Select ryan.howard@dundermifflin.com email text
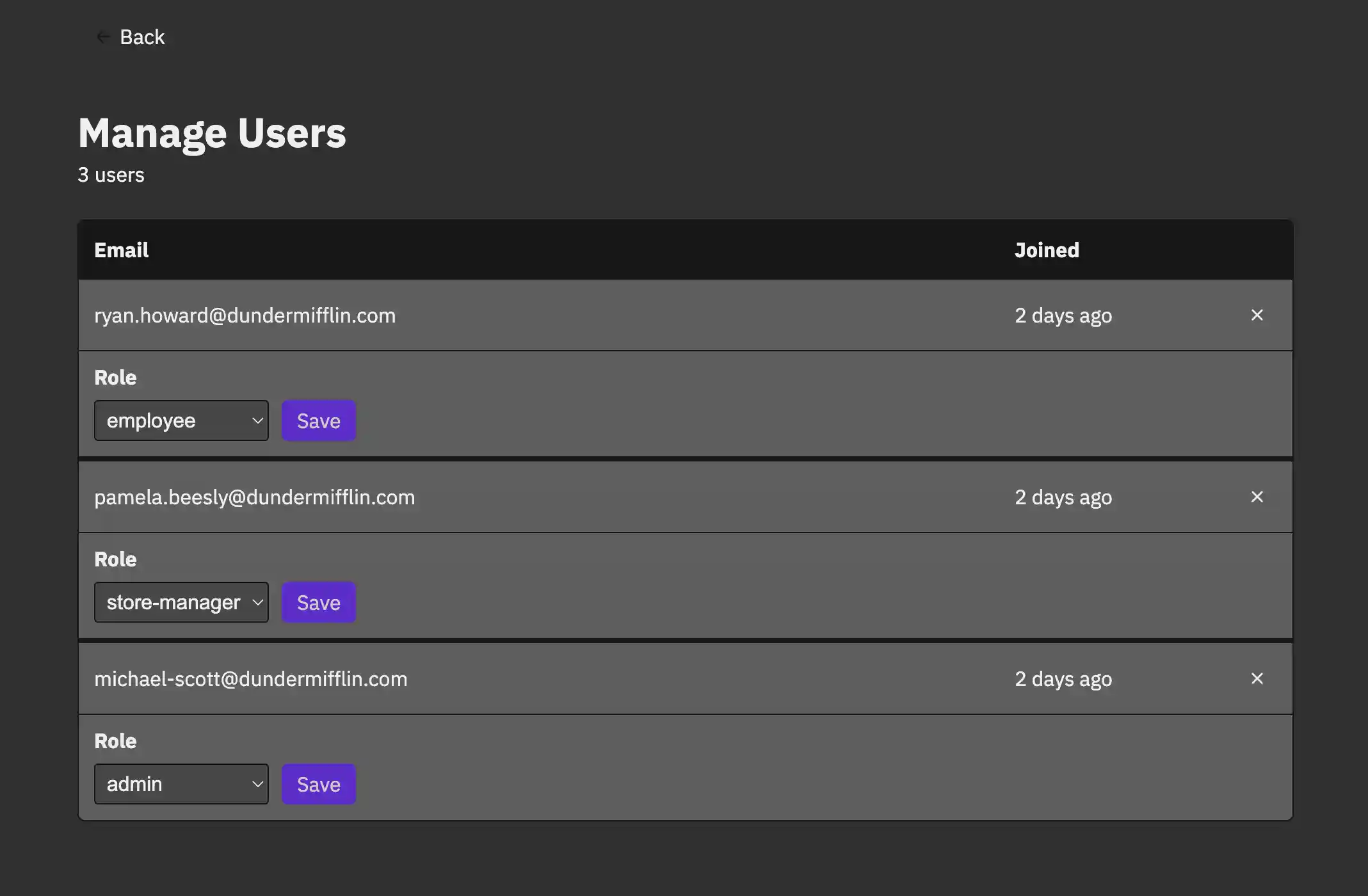Viewport: 1368px width, 896px height. click(x=245, y=316)
